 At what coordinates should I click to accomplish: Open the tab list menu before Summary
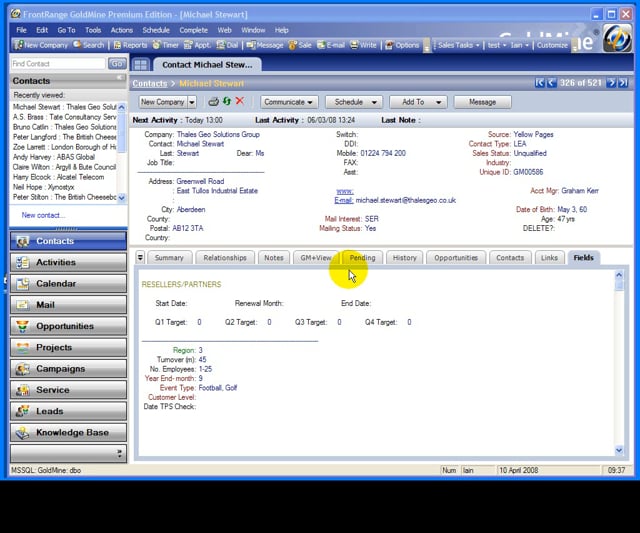point(140,258)
